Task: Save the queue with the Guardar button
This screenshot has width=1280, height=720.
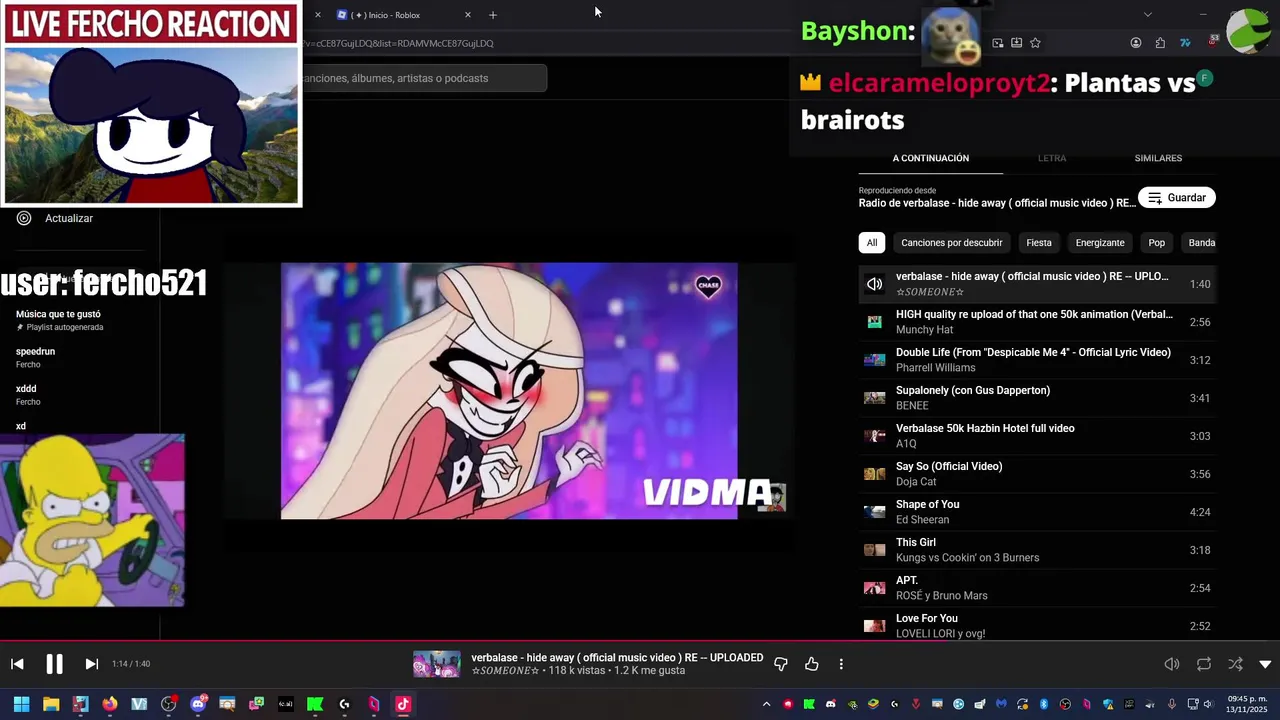Action: point(1177,198)
